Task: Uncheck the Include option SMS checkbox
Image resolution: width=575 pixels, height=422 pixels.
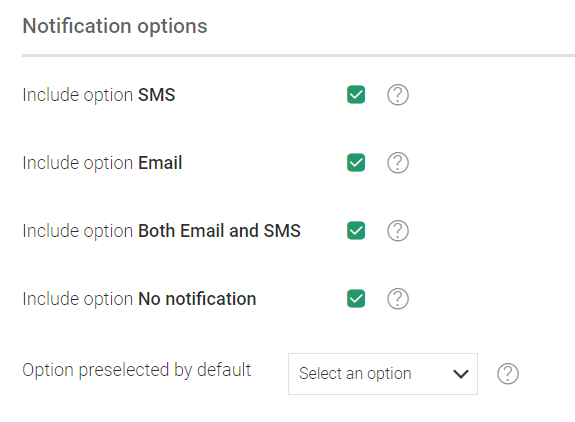Action: coord(356,95)
